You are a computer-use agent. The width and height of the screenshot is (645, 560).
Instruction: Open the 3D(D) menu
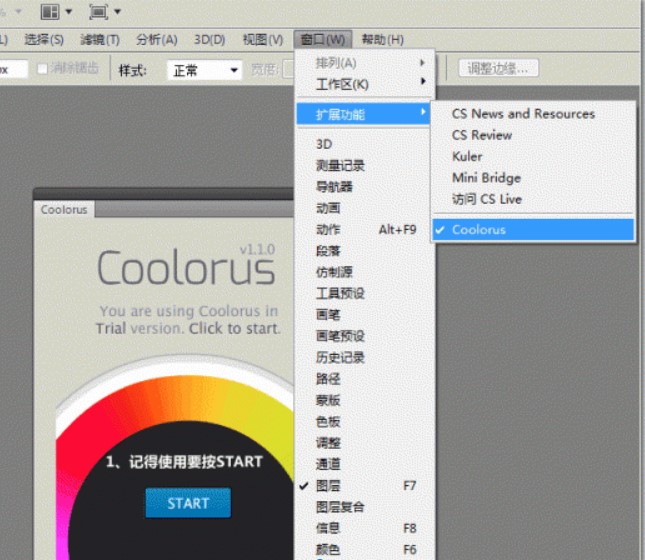point(209,40)
